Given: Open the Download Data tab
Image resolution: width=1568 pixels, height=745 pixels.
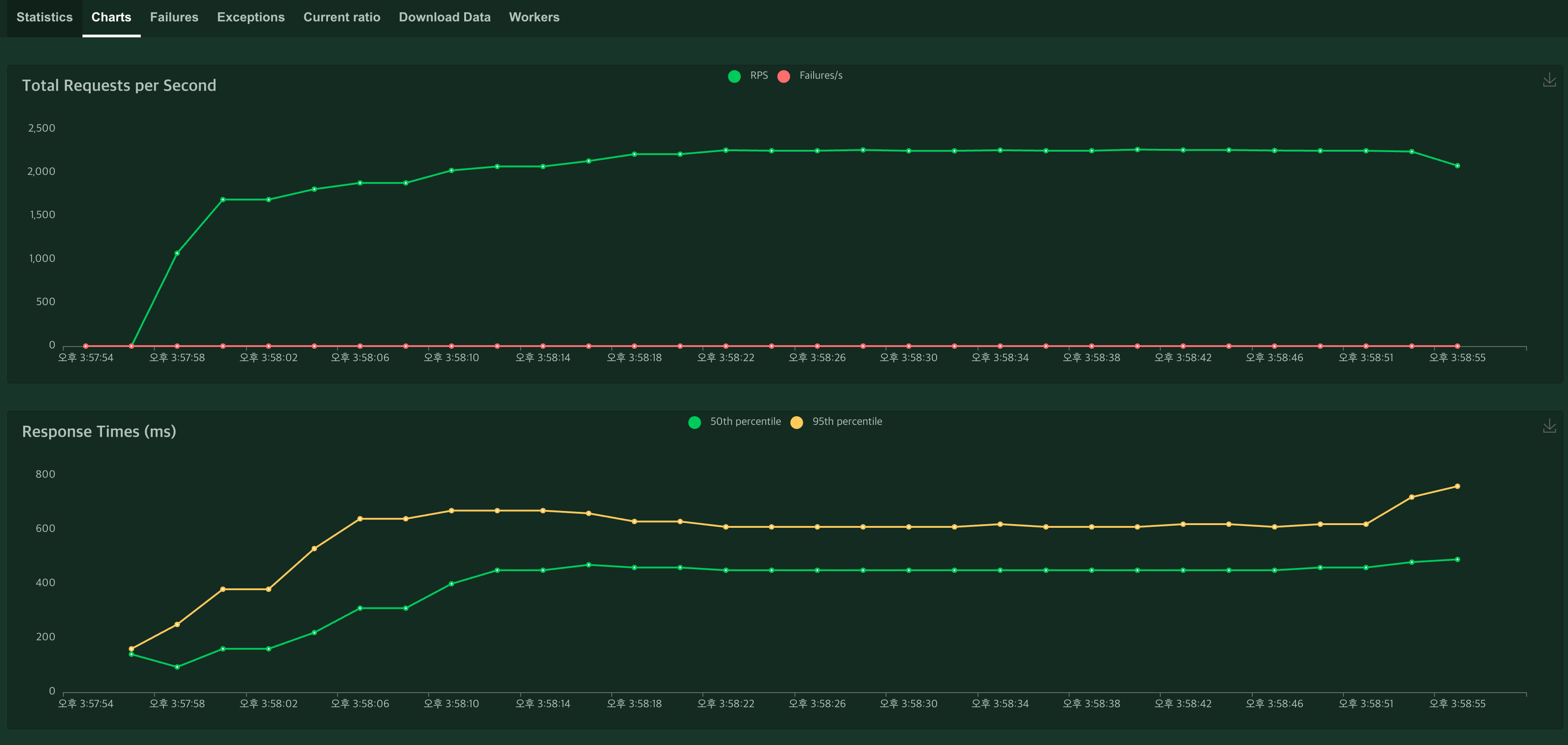Looking at the screenshot, I should click(x=444, y=17).
